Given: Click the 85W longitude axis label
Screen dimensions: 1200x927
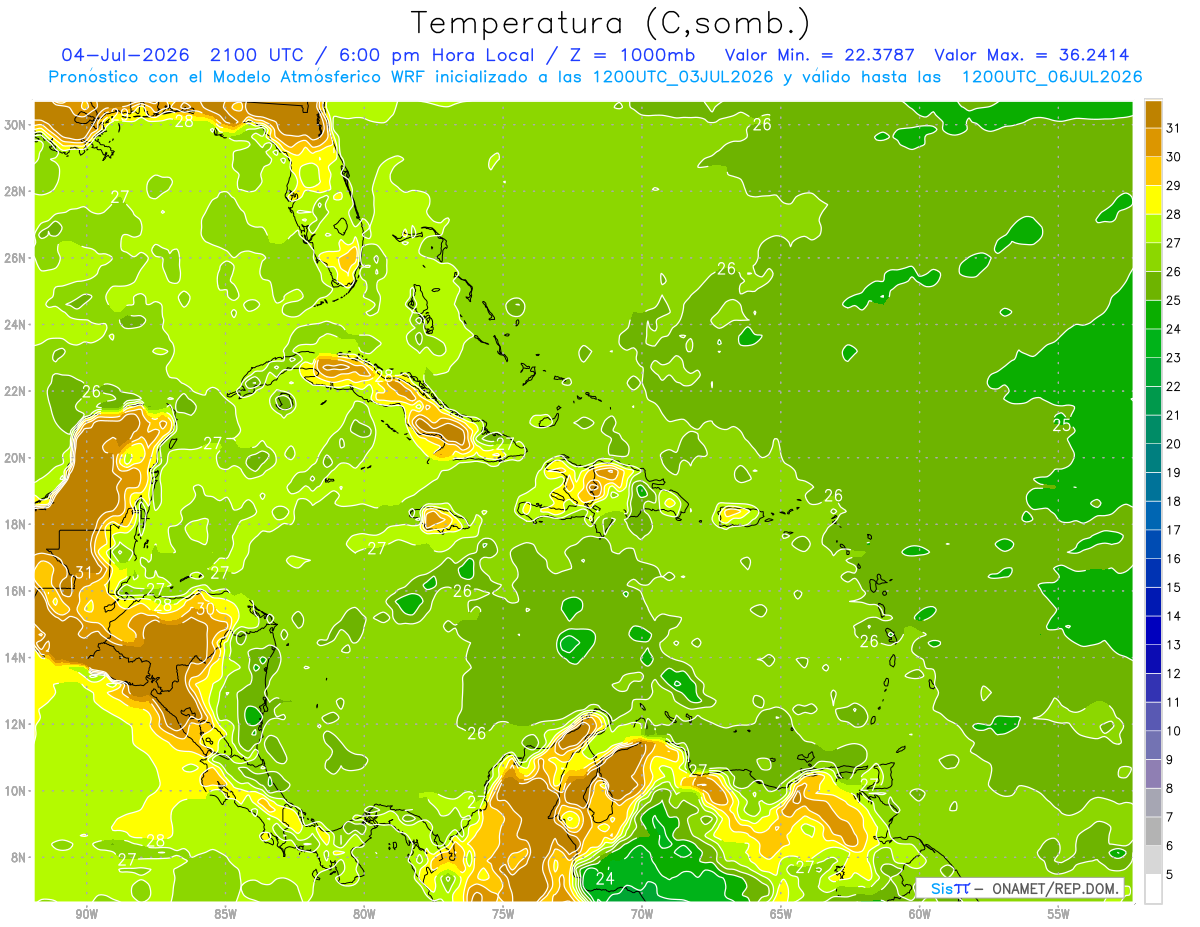Looking at the screenshot, I should 226,914.
